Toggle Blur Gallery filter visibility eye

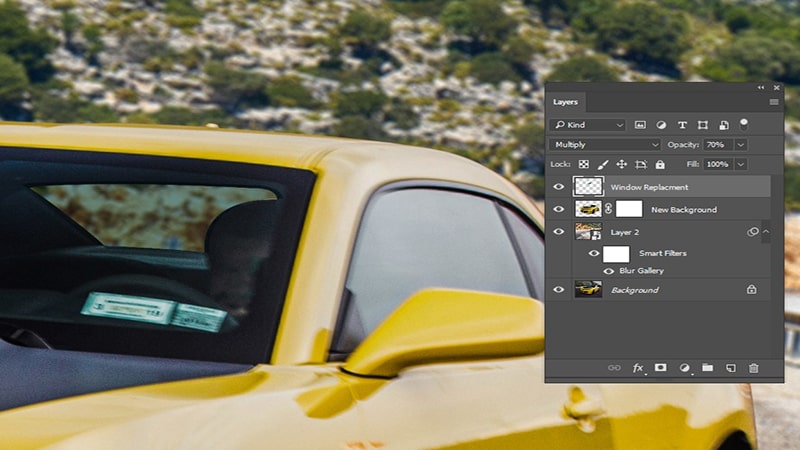[608, 271]
